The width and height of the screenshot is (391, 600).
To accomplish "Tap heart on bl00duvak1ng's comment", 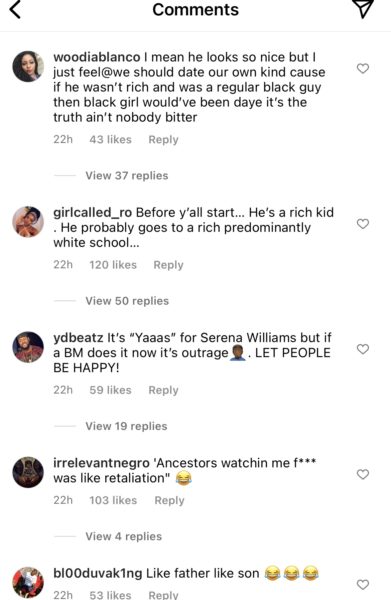I will click(363, 585).
